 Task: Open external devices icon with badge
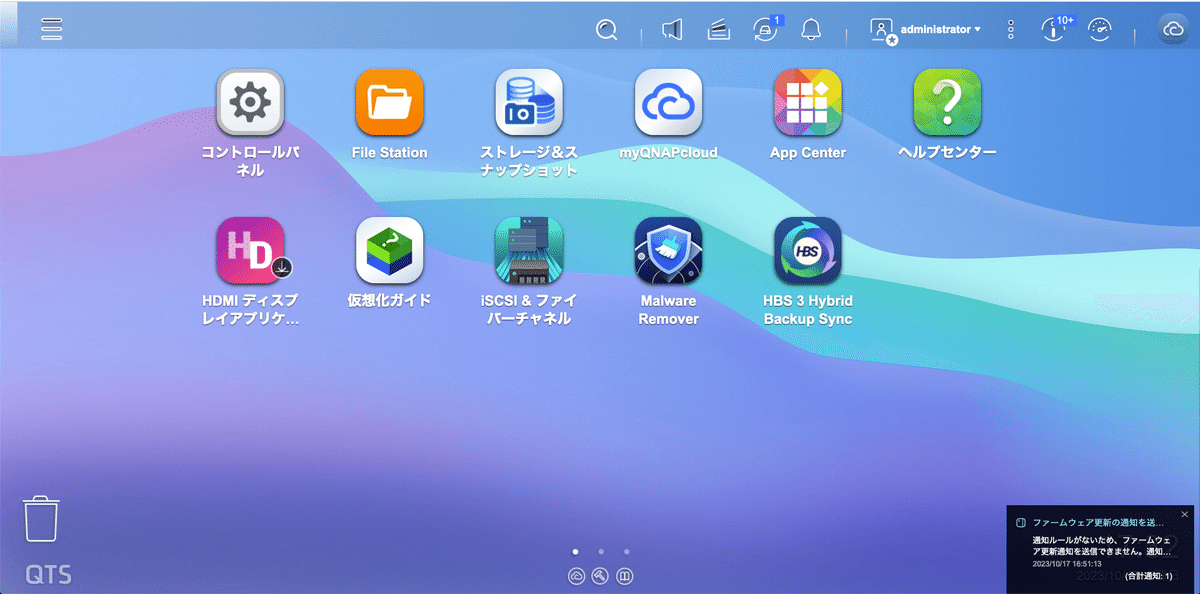[765, 30]
